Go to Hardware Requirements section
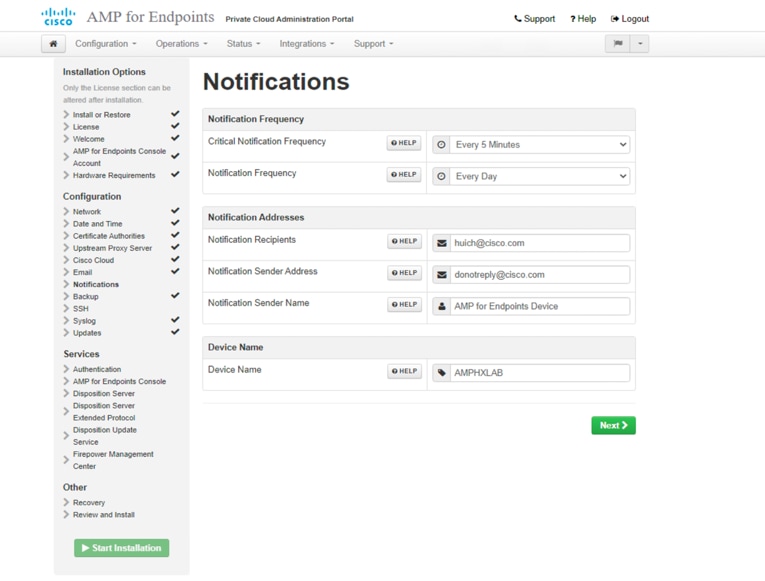This screenshot has width=765, height=581. coord(114,176)
